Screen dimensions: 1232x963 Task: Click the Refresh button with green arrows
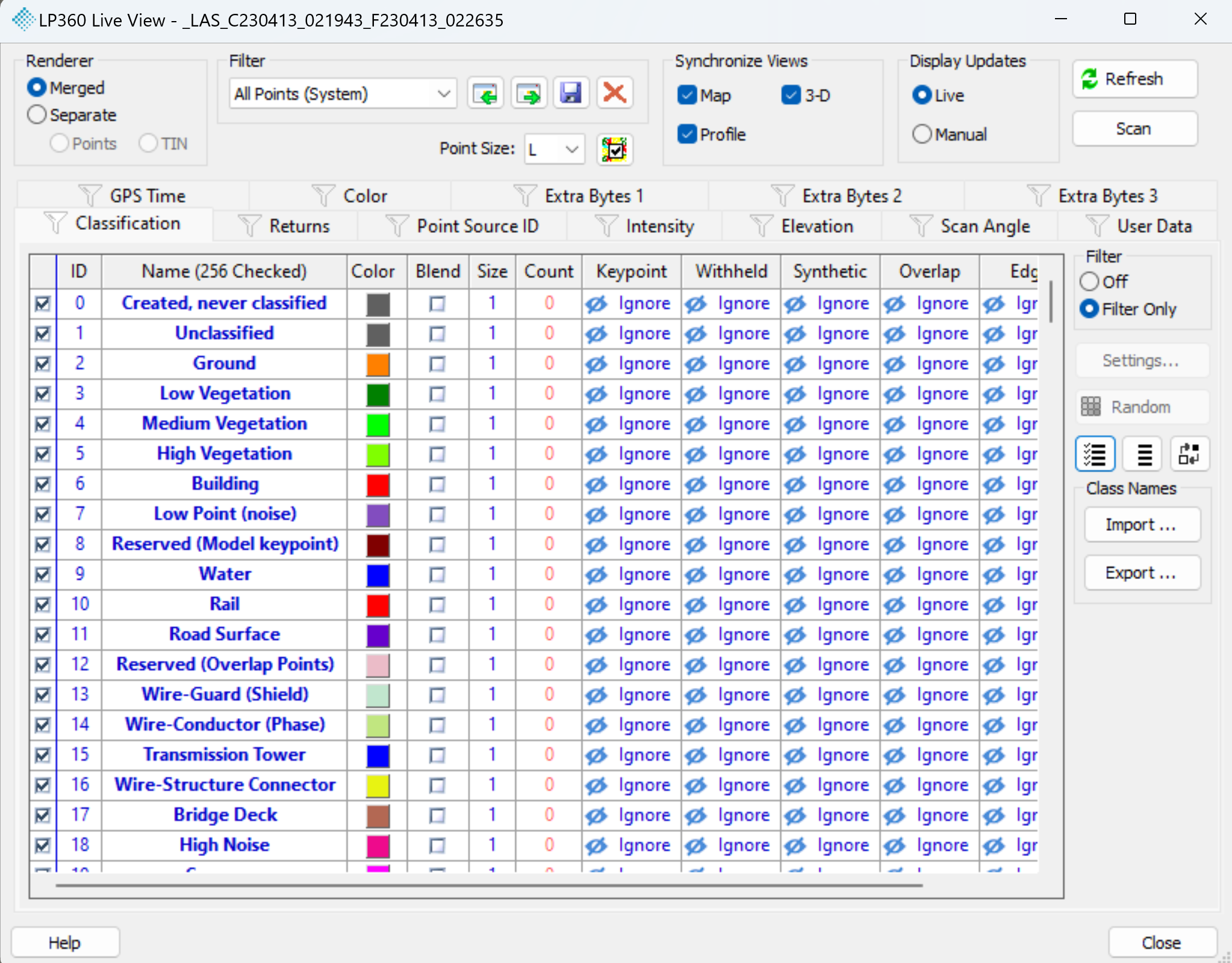pyautogui.click(x=1134, y=79)
